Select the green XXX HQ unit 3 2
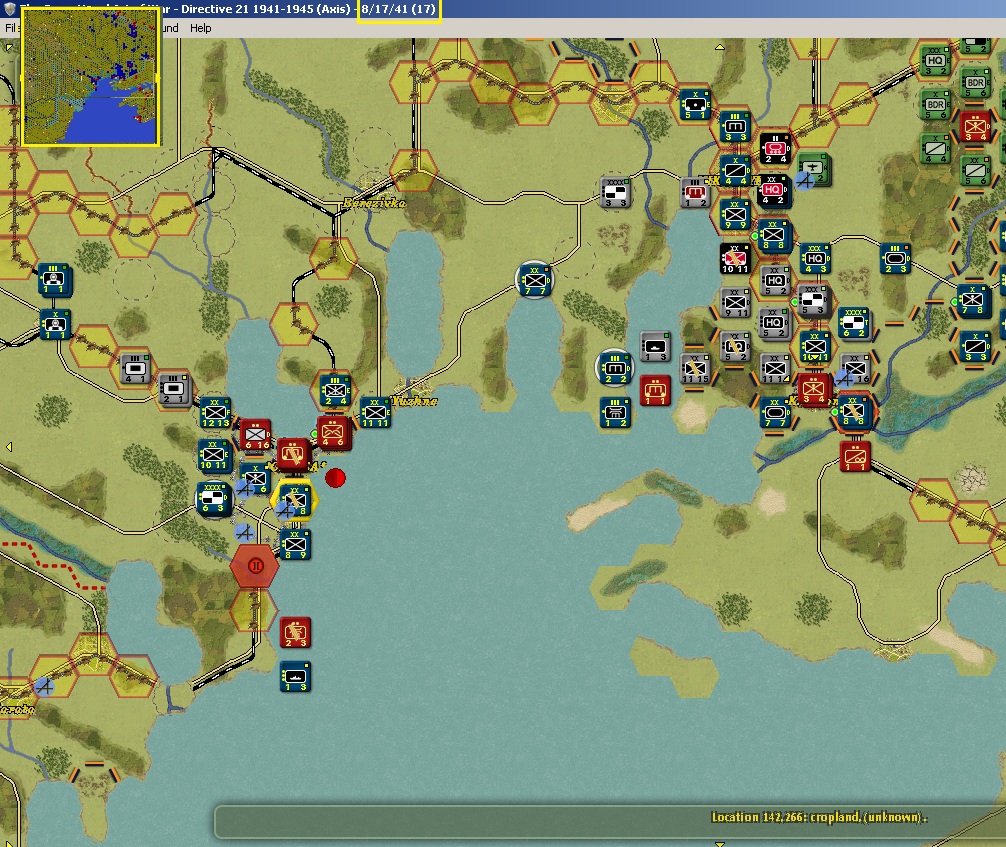This screenshot has width=1006, height=847. tap(935, 61)
